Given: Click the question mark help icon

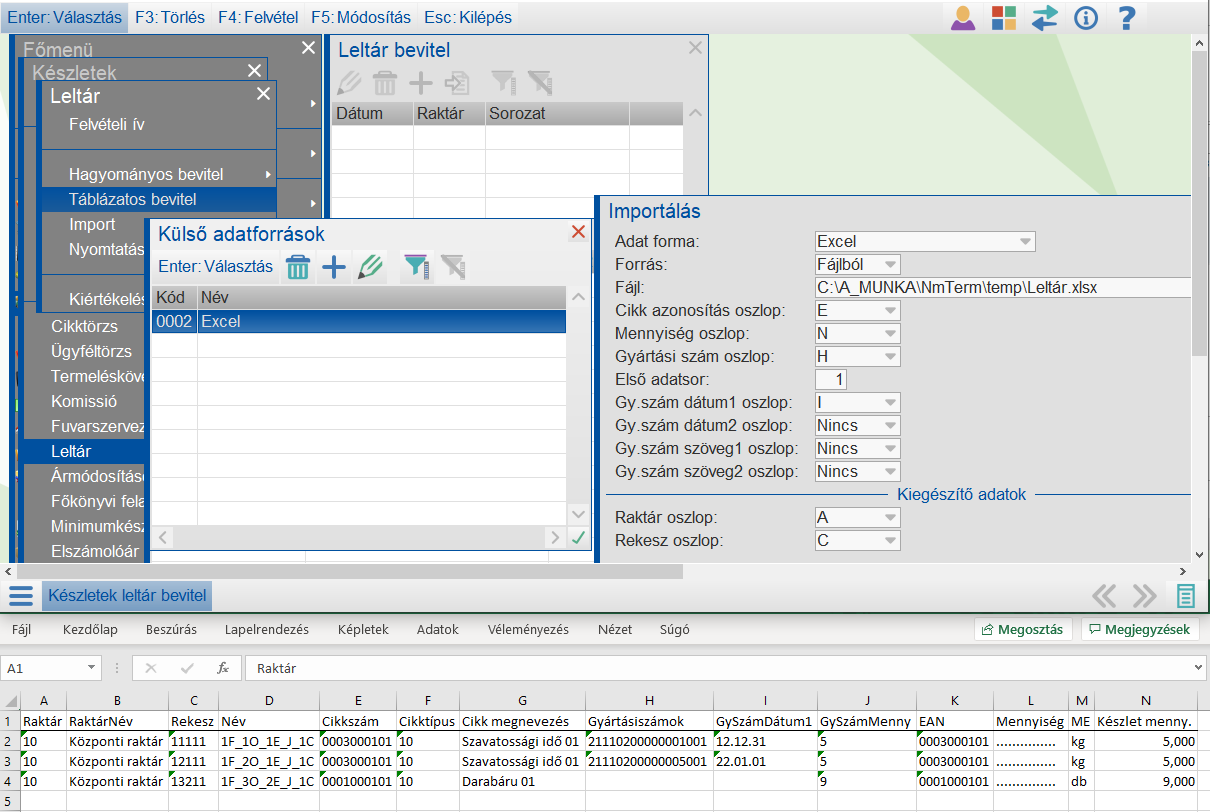Looking at the screenshot, I should pyautogui.click(x=1127, y=18).
